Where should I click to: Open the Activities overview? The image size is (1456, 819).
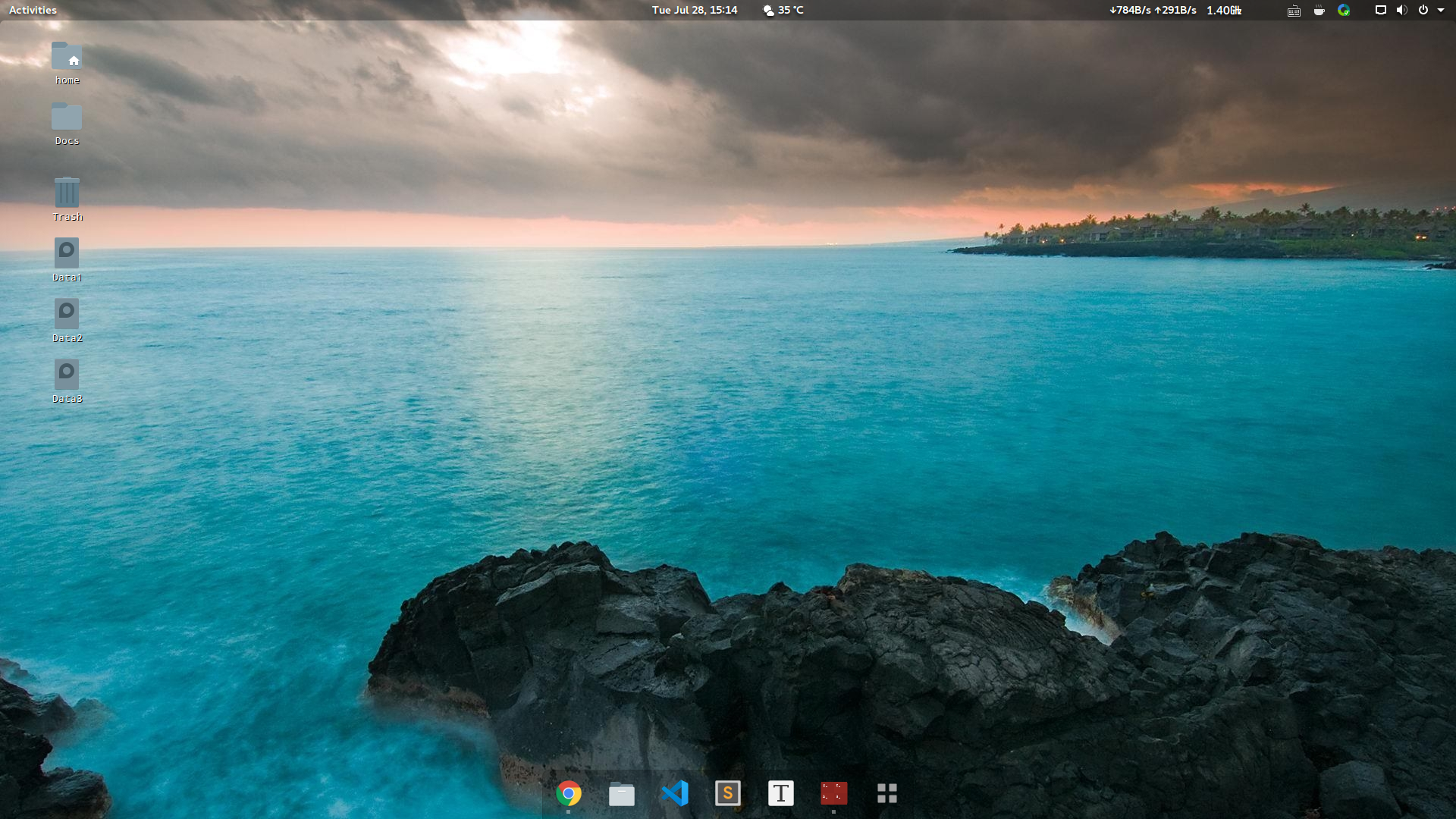(33, 10)
